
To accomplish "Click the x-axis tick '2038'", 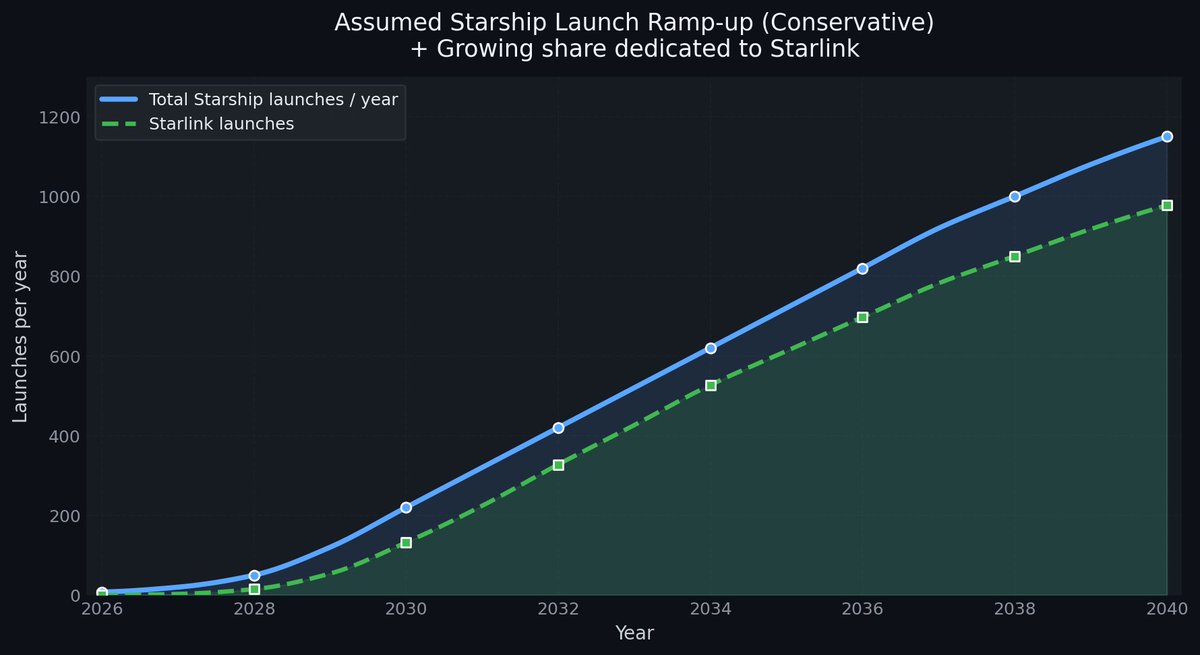I will click(1014, 609).
